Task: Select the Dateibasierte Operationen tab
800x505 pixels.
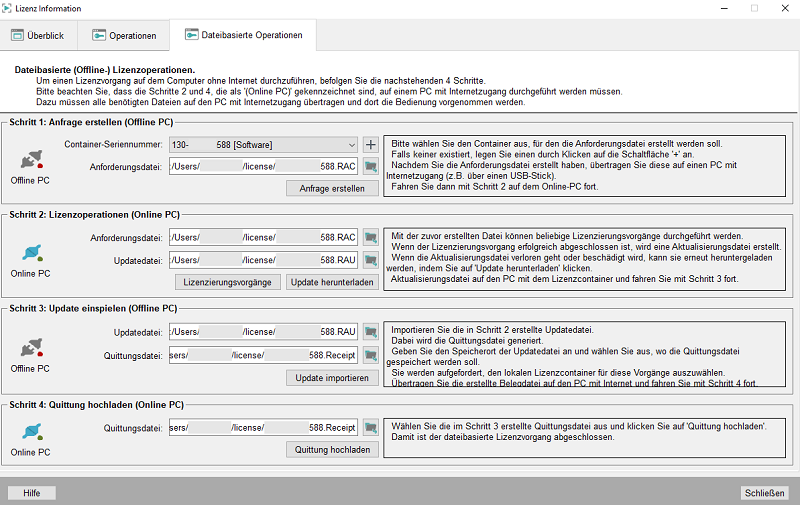Action: (x=243, y=35)
